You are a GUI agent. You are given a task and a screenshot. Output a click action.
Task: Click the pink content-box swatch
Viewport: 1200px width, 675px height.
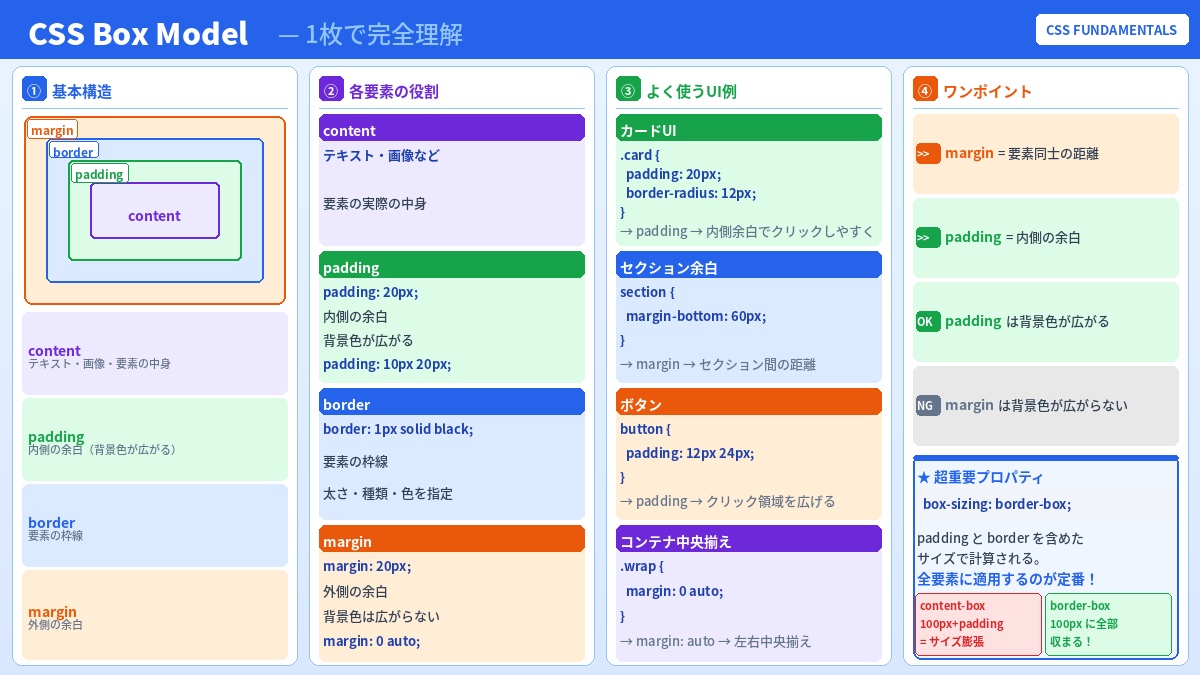[978, 624]
